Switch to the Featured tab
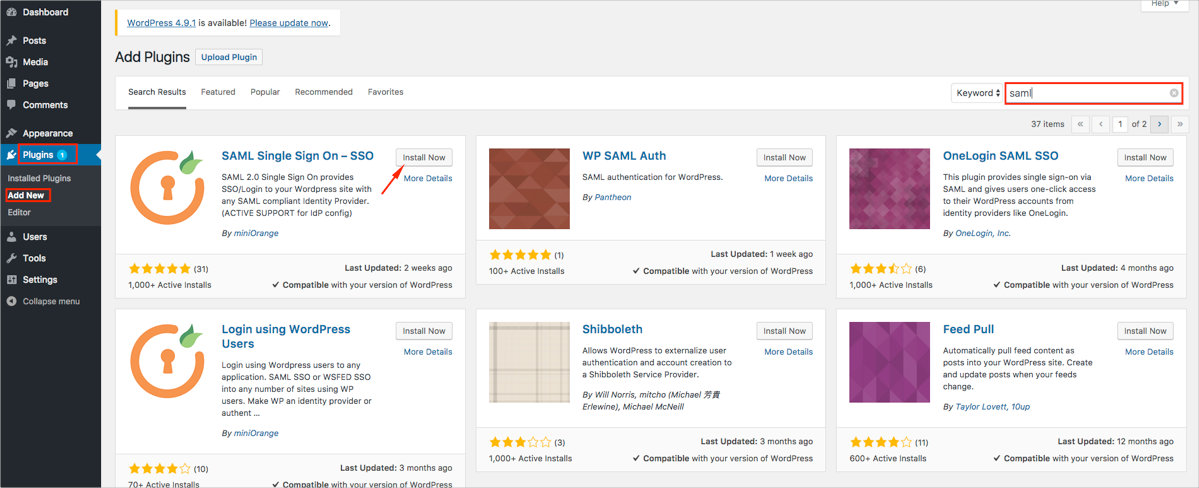The height and width of the screenshot is (488, 1199). pyautogui.click(x=218, y=92)
